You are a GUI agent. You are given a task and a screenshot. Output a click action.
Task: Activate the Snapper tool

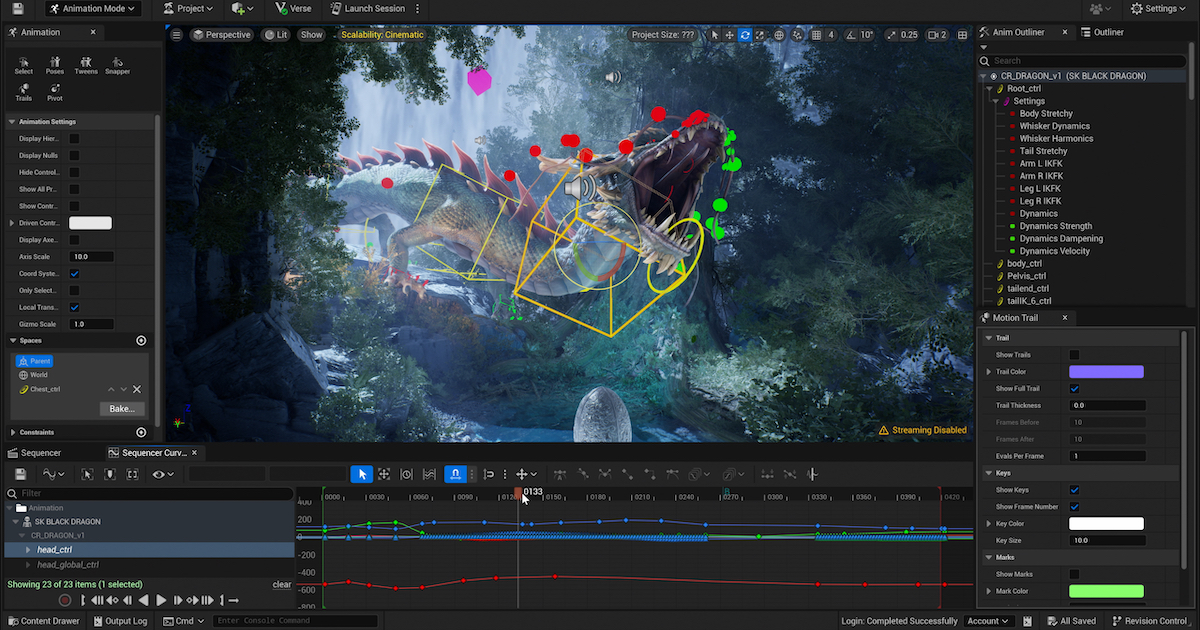tap(117, 66)
